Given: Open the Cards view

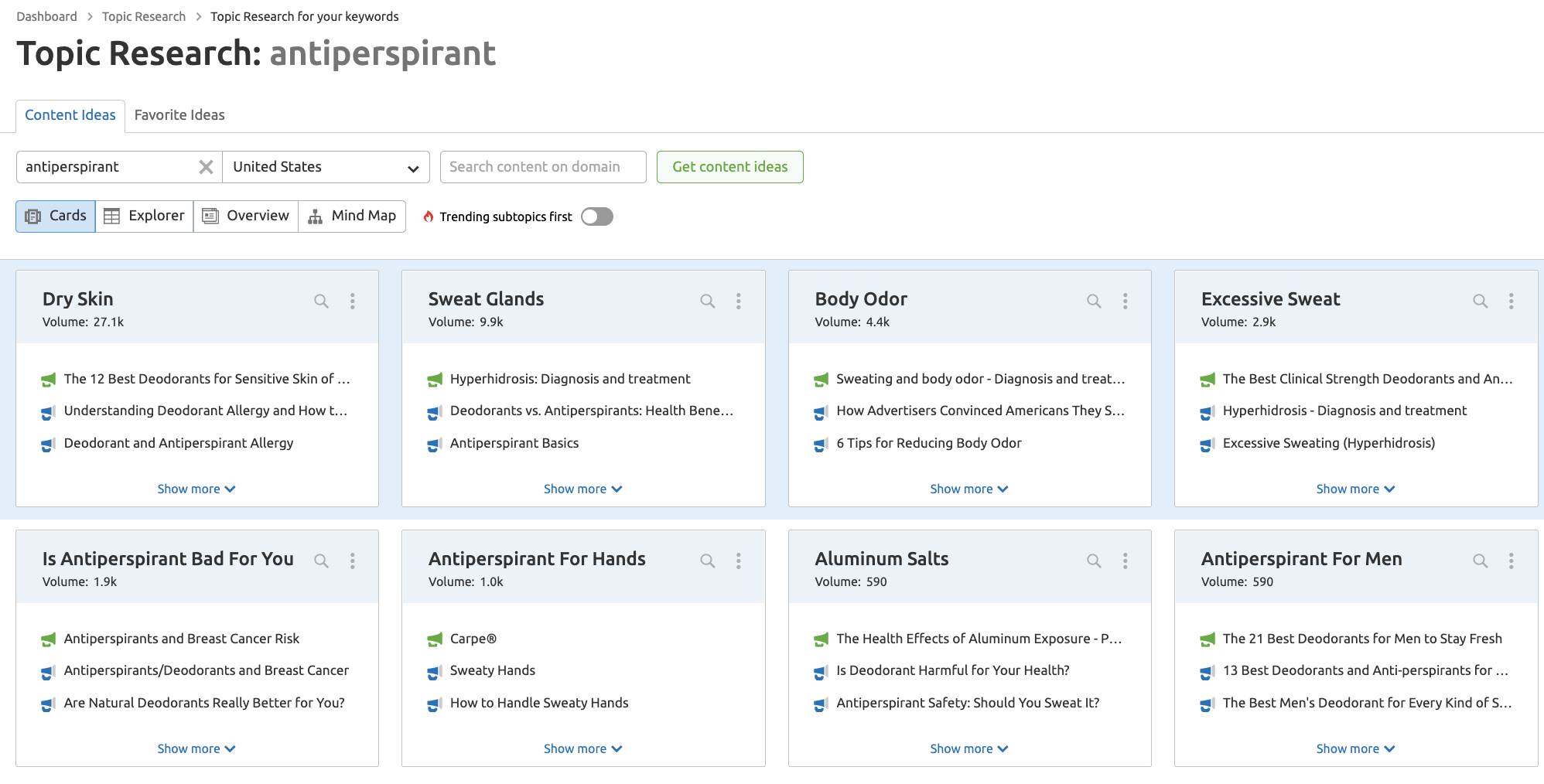Looking at the screenshot, I should [x=54, y=216].
